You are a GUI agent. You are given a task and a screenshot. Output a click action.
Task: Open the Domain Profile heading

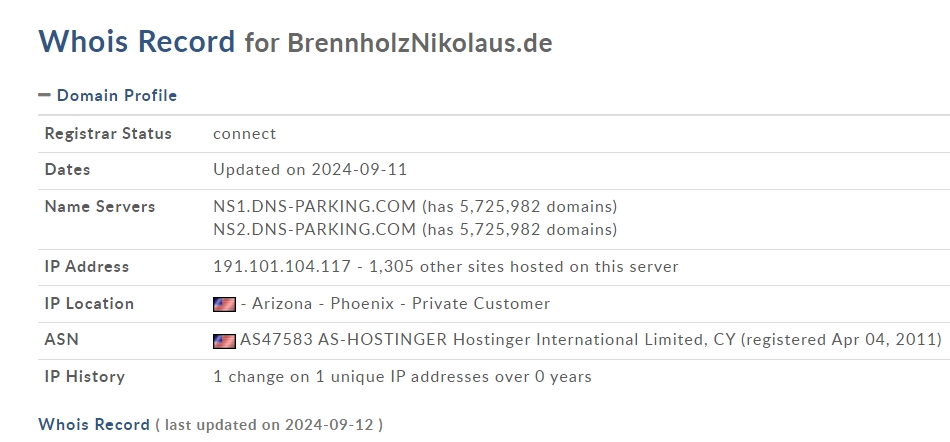click(x=117, y=95)
